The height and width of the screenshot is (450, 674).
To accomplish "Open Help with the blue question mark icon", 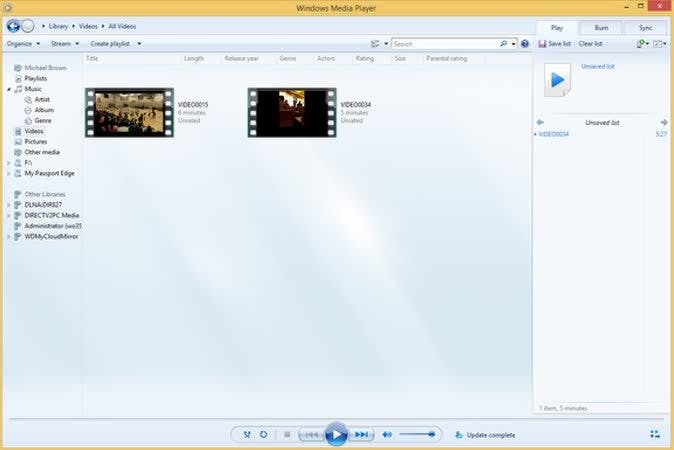I will pyautogui.click(x=525, y=44).
